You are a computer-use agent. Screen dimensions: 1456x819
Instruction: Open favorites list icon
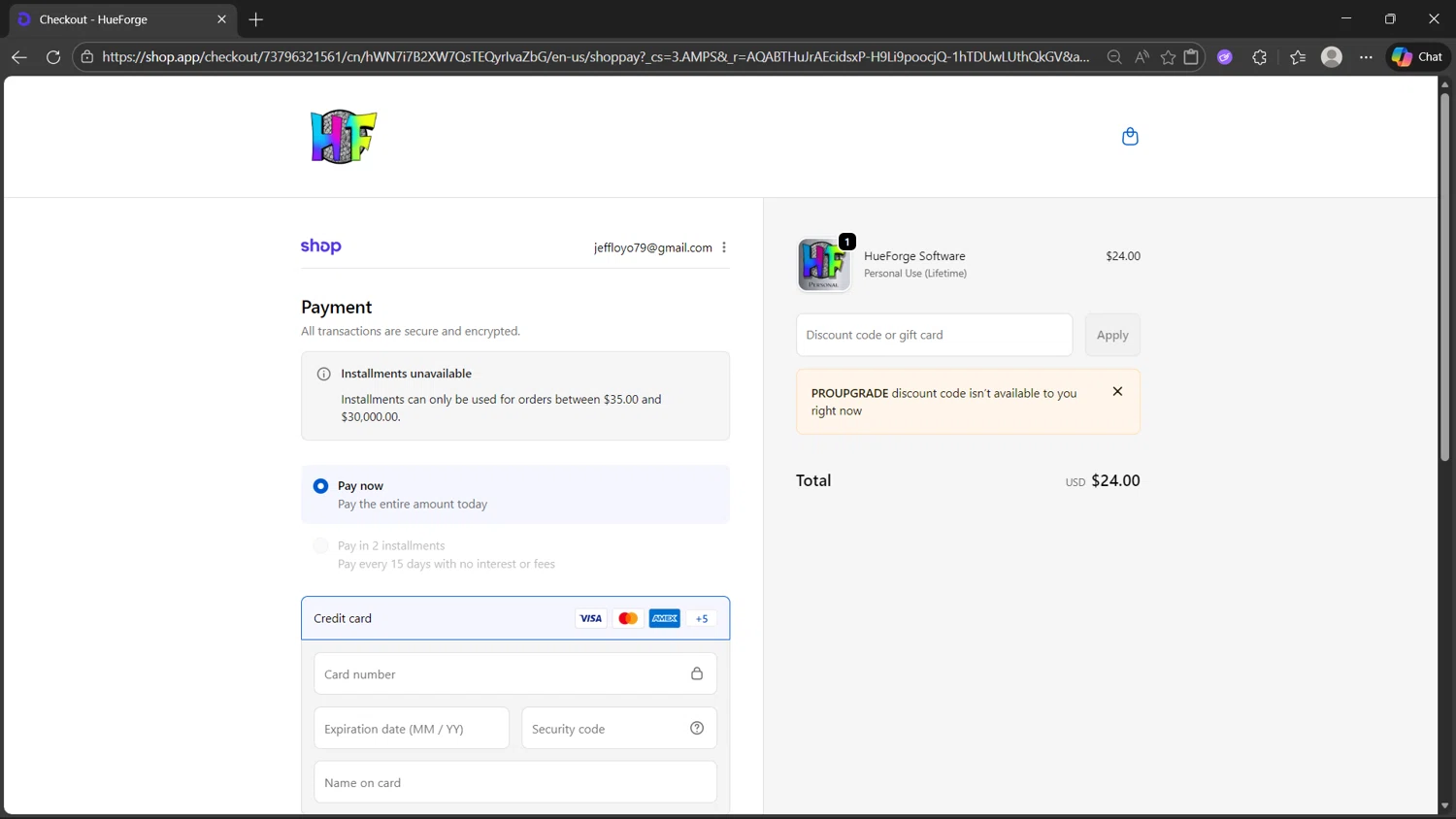pos(1298,57)
